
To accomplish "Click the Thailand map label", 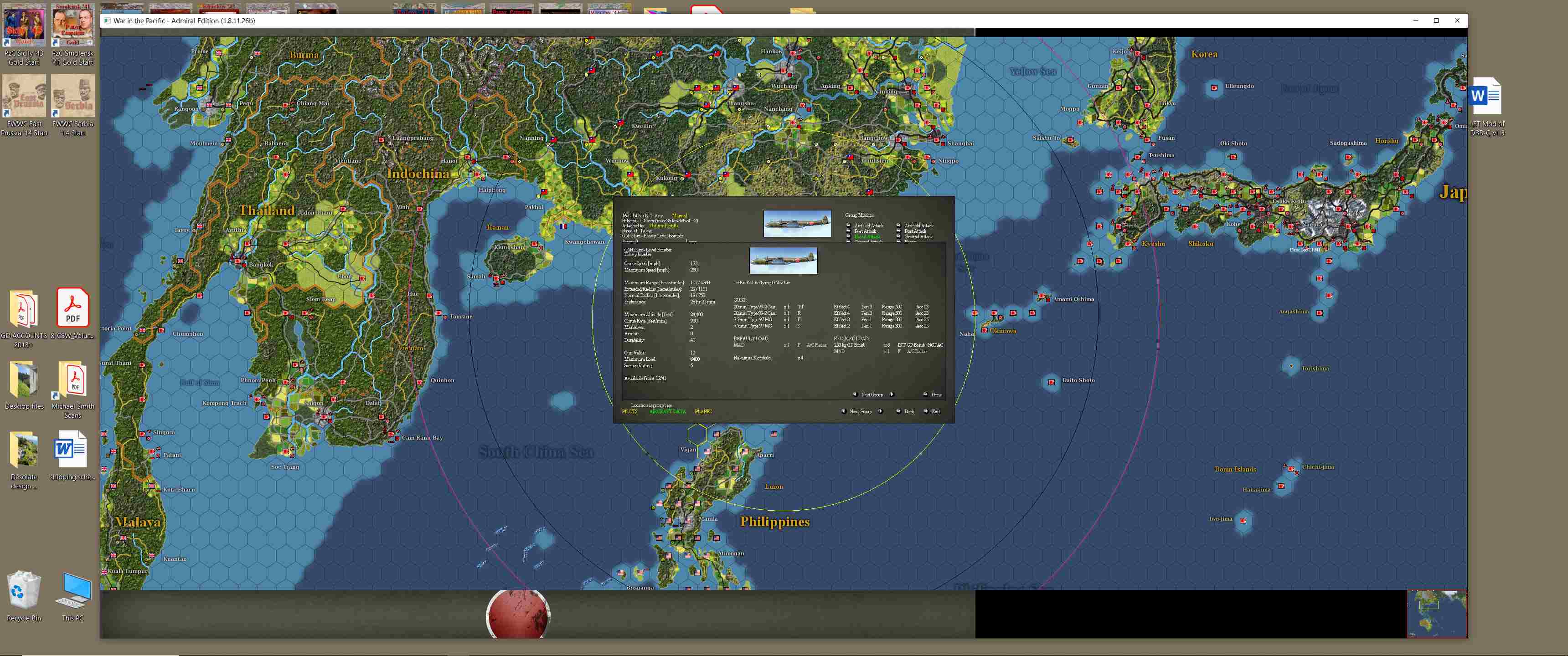I will 267,210.
